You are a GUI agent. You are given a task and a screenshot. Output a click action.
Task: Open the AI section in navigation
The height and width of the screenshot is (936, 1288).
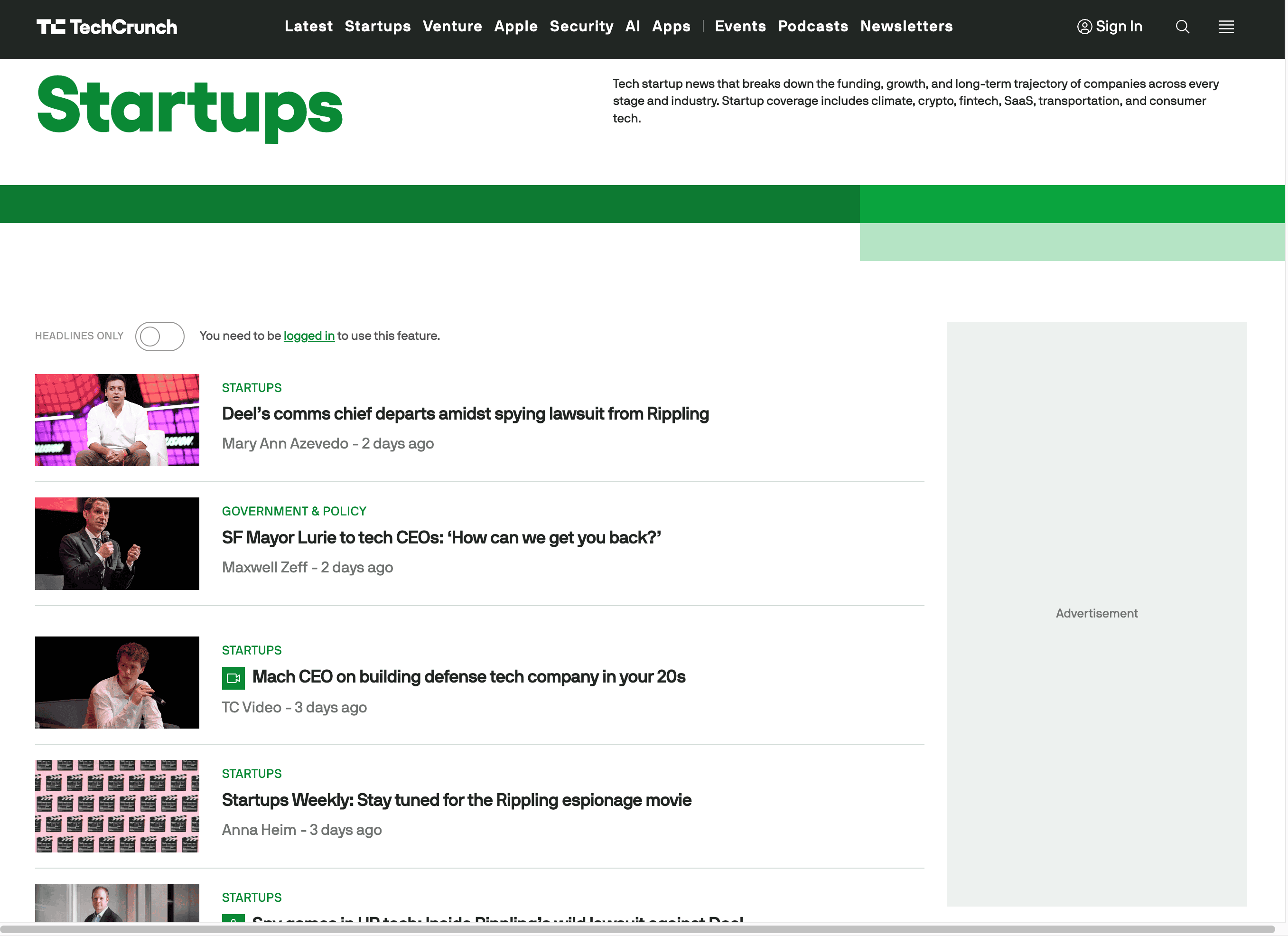632,26
